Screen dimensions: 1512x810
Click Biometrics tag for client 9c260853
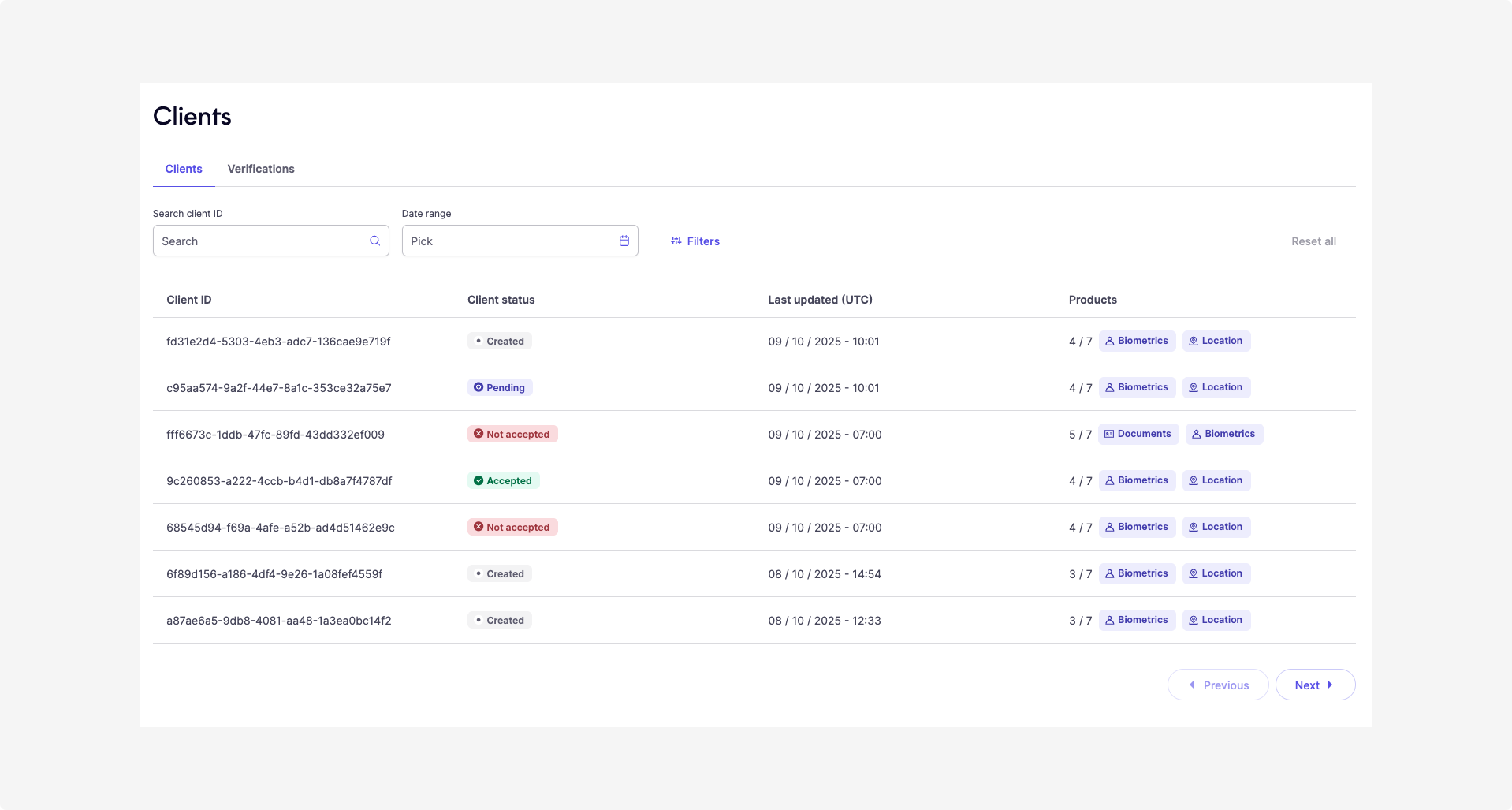tap(1137, 480)
